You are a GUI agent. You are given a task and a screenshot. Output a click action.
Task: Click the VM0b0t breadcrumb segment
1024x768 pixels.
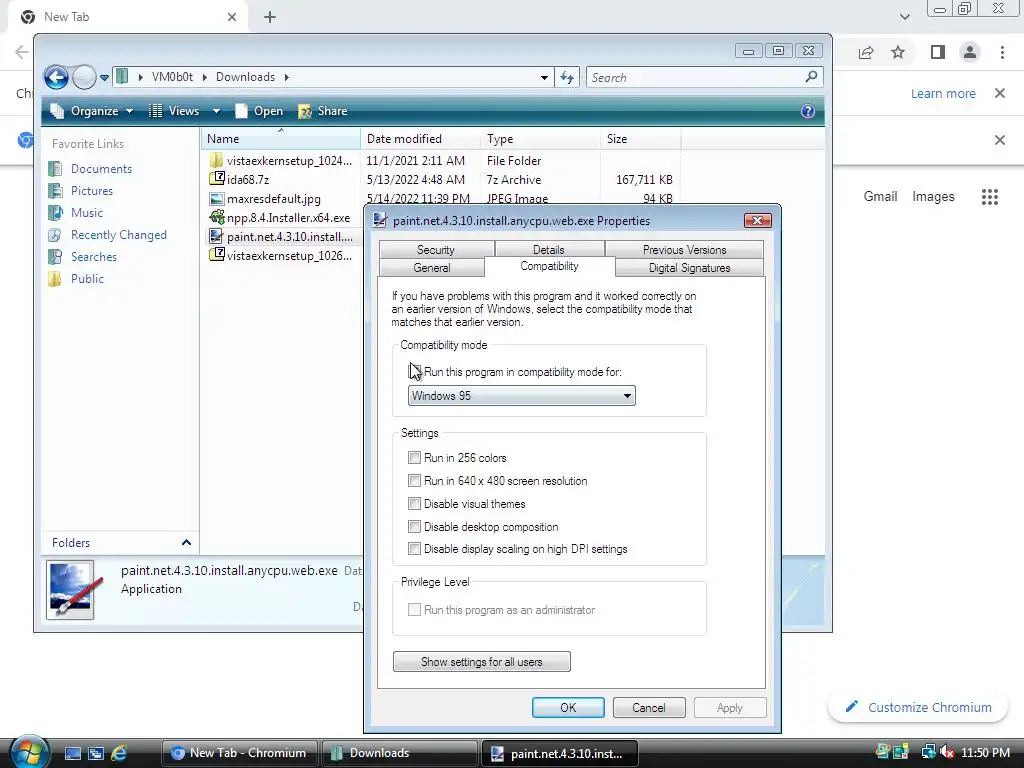coord(172,77)
